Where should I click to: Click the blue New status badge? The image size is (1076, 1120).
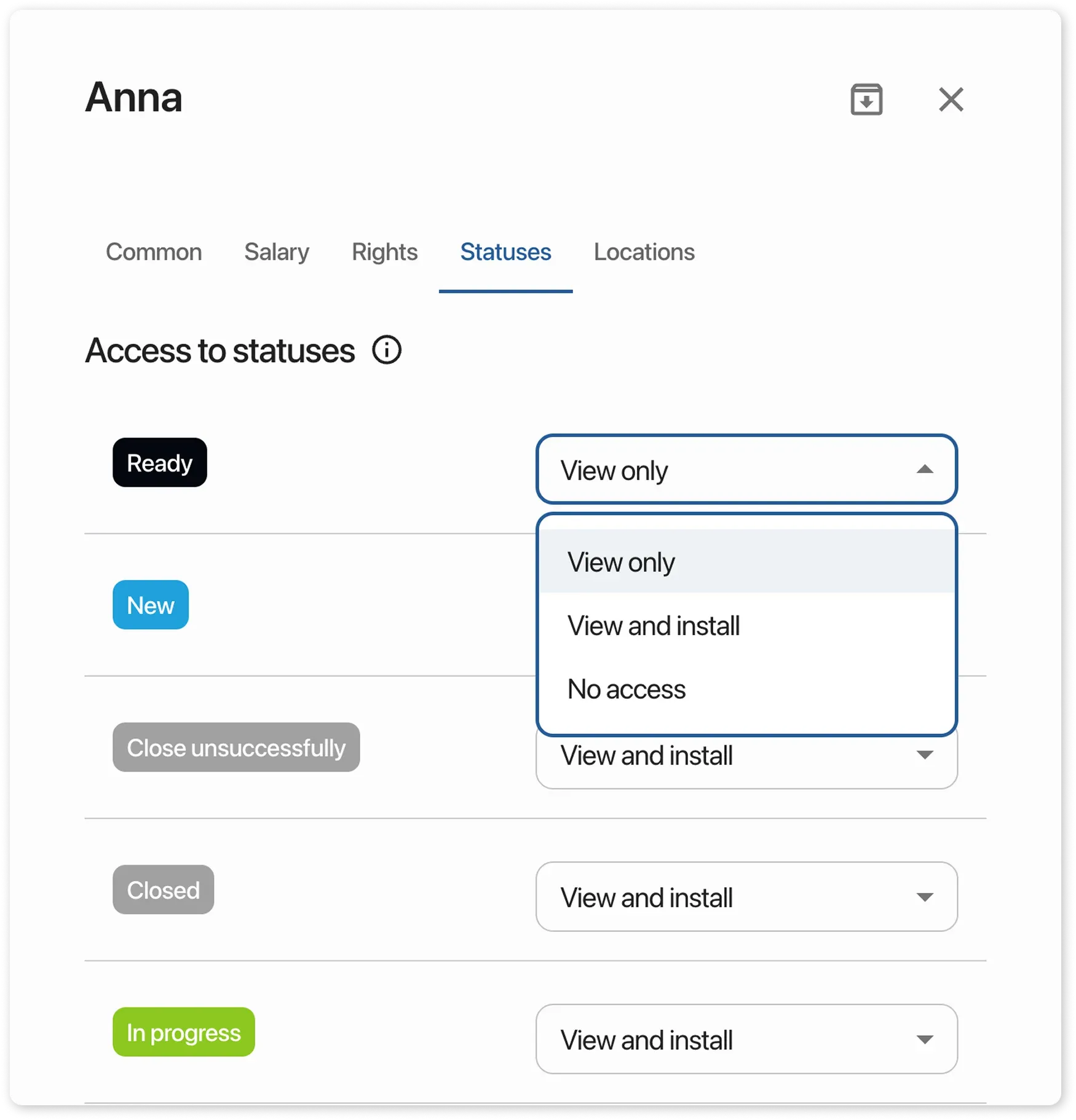(x=151, y=605)
